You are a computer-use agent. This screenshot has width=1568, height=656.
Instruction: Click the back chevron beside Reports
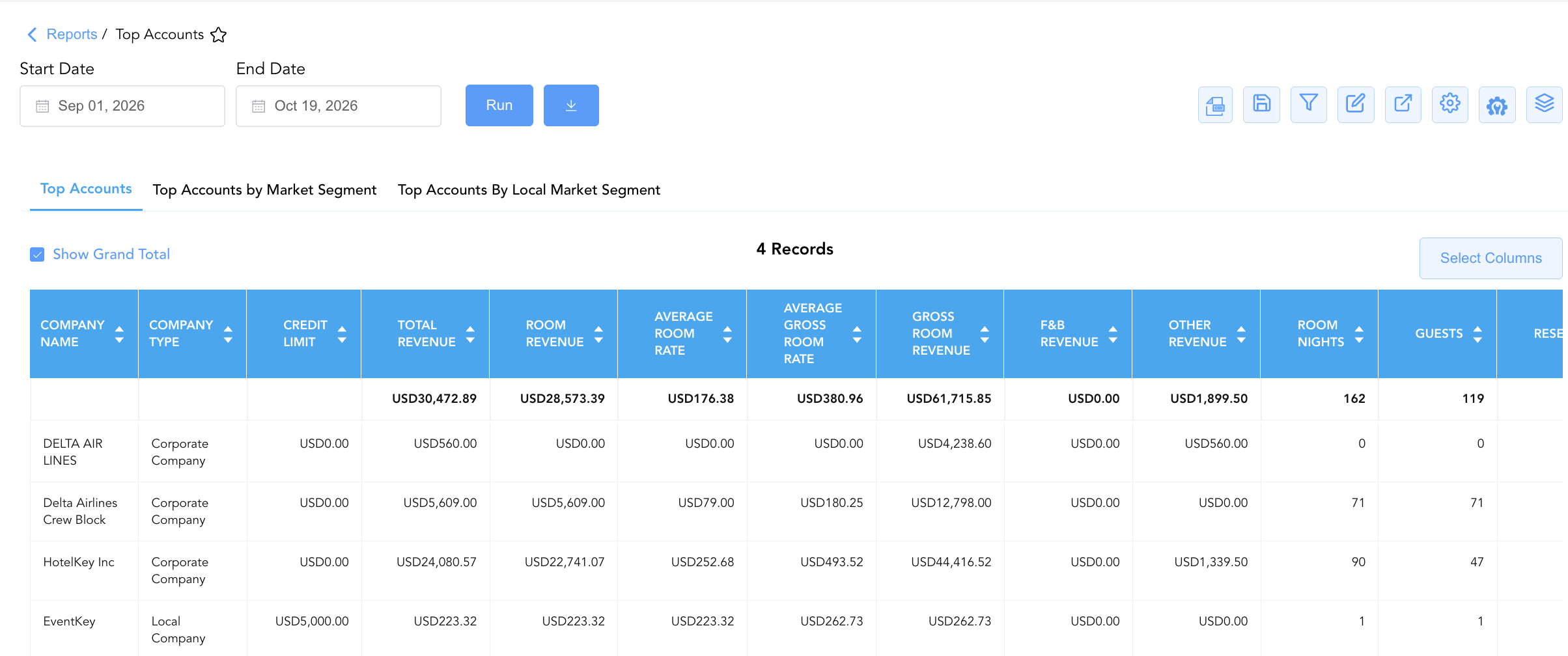tap(32, 34)
